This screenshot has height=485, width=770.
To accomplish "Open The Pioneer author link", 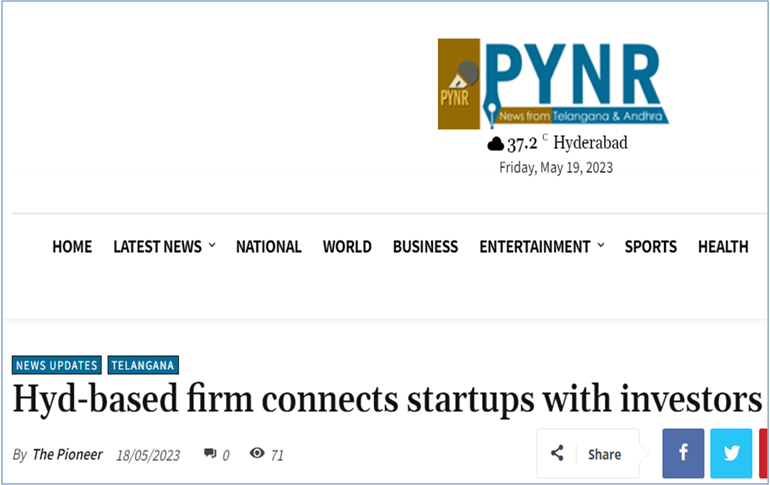I will pyautogui.click(x=67, y=455).
